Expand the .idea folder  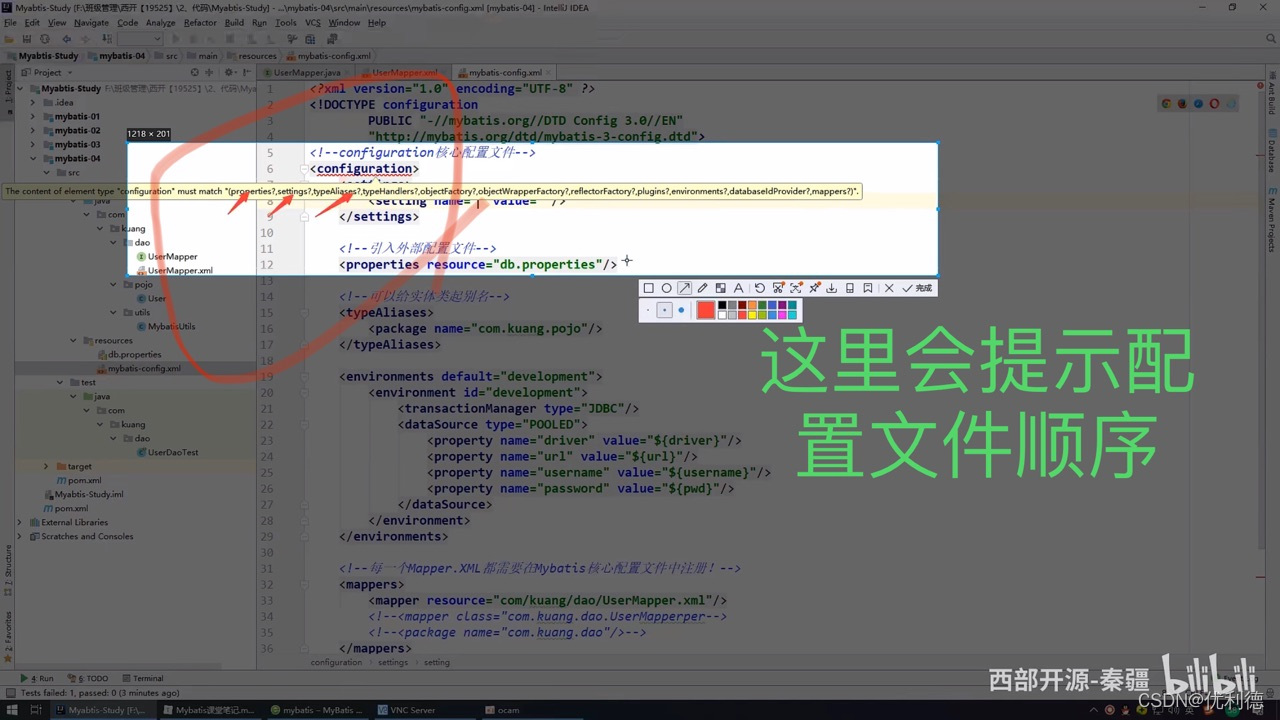coord(33,102)
